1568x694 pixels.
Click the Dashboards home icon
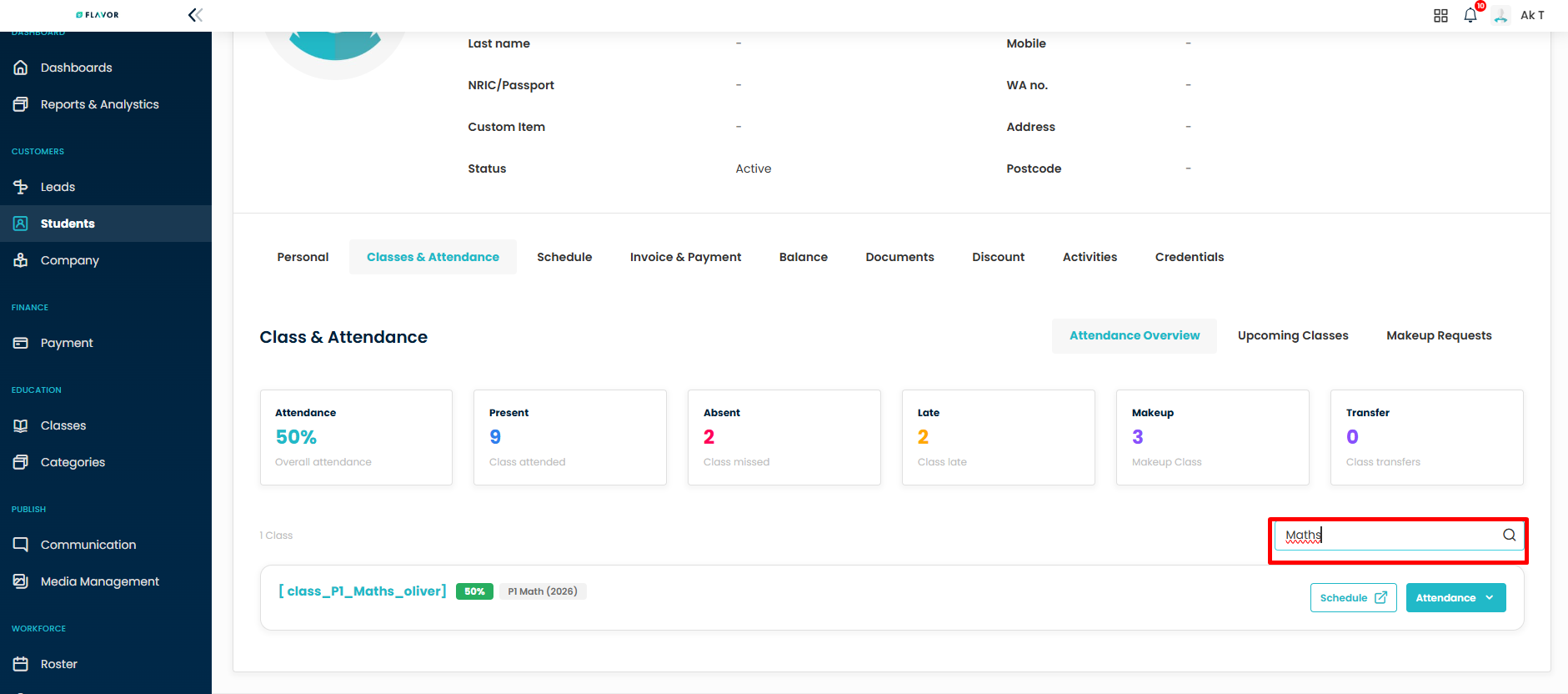[x=21, y=68]
